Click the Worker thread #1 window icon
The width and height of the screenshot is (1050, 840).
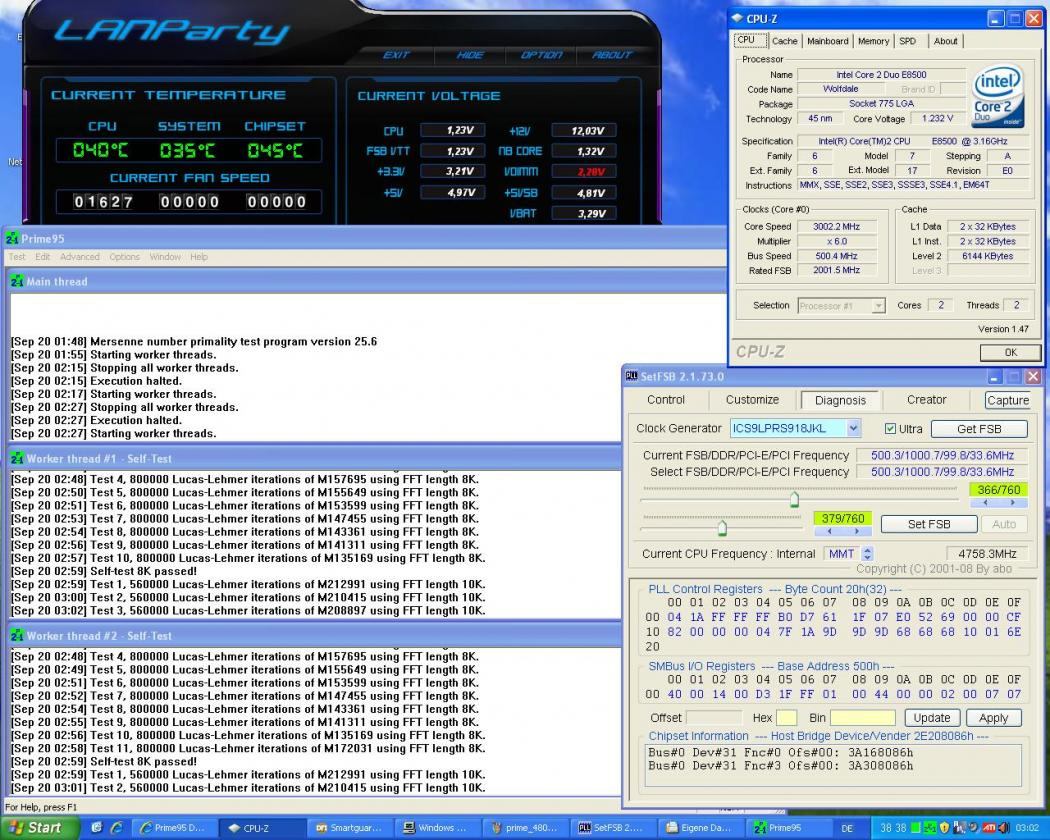pyautogui.click(x=17, y=459)
